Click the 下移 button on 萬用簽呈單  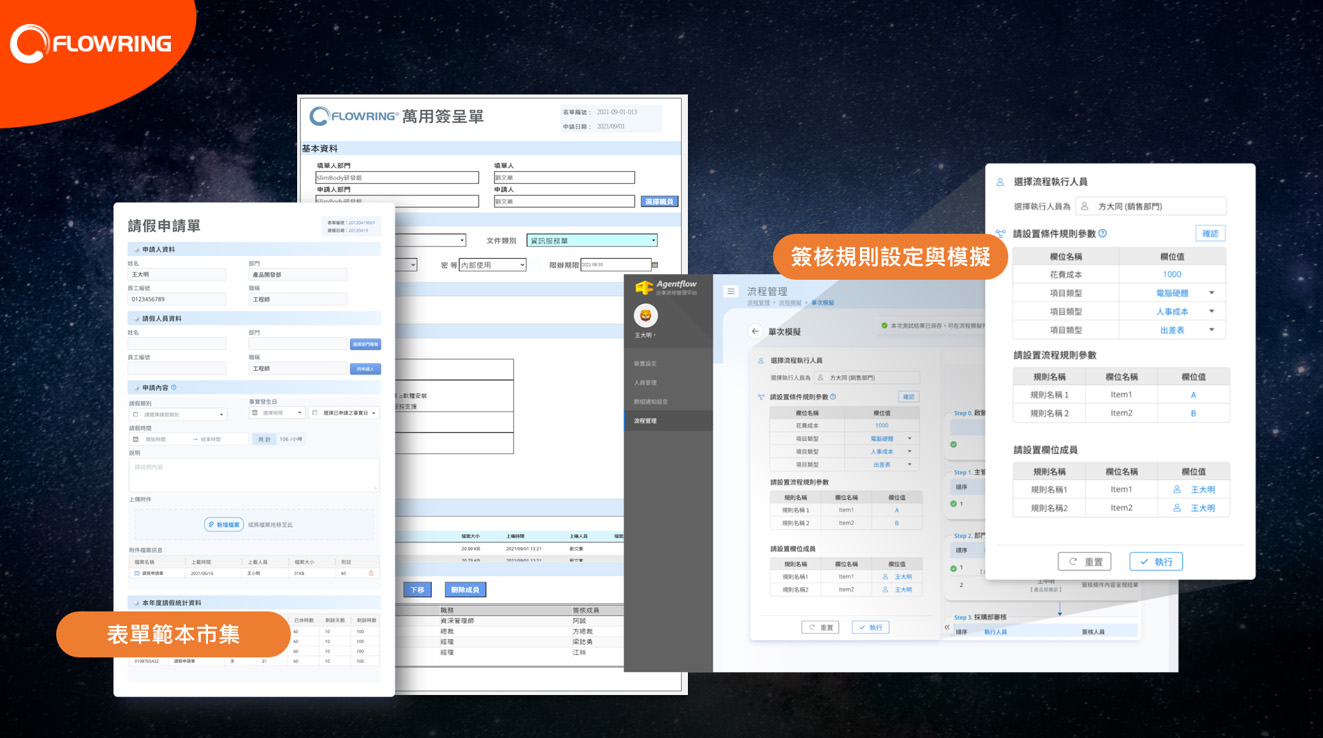point(417,590)
